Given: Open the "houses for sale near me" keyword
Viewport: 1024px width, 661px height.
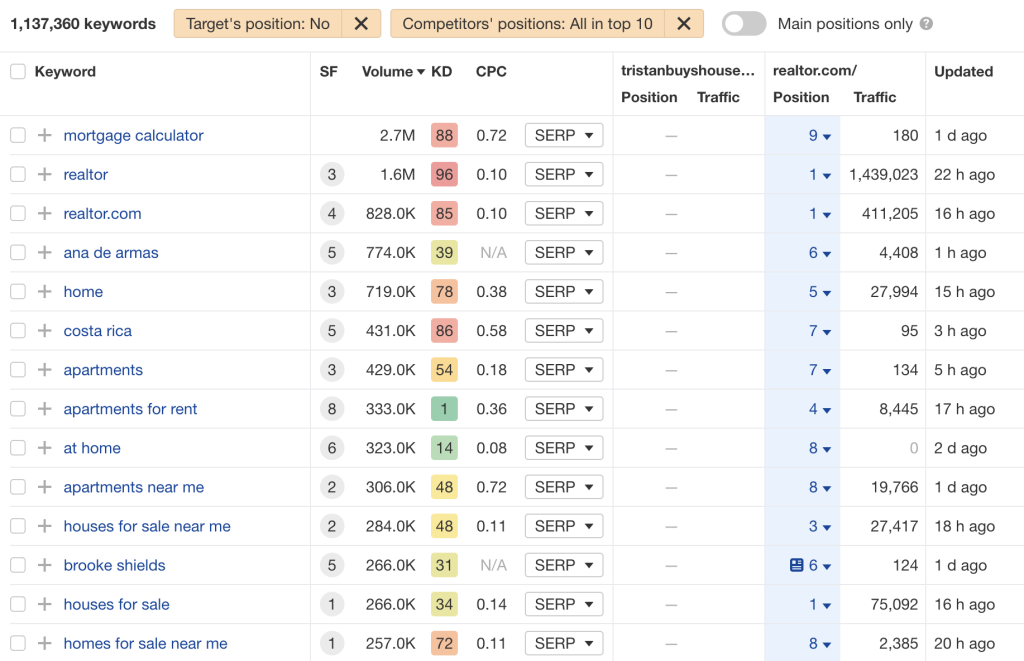Looking at the screenshot, I should (147, 526).
